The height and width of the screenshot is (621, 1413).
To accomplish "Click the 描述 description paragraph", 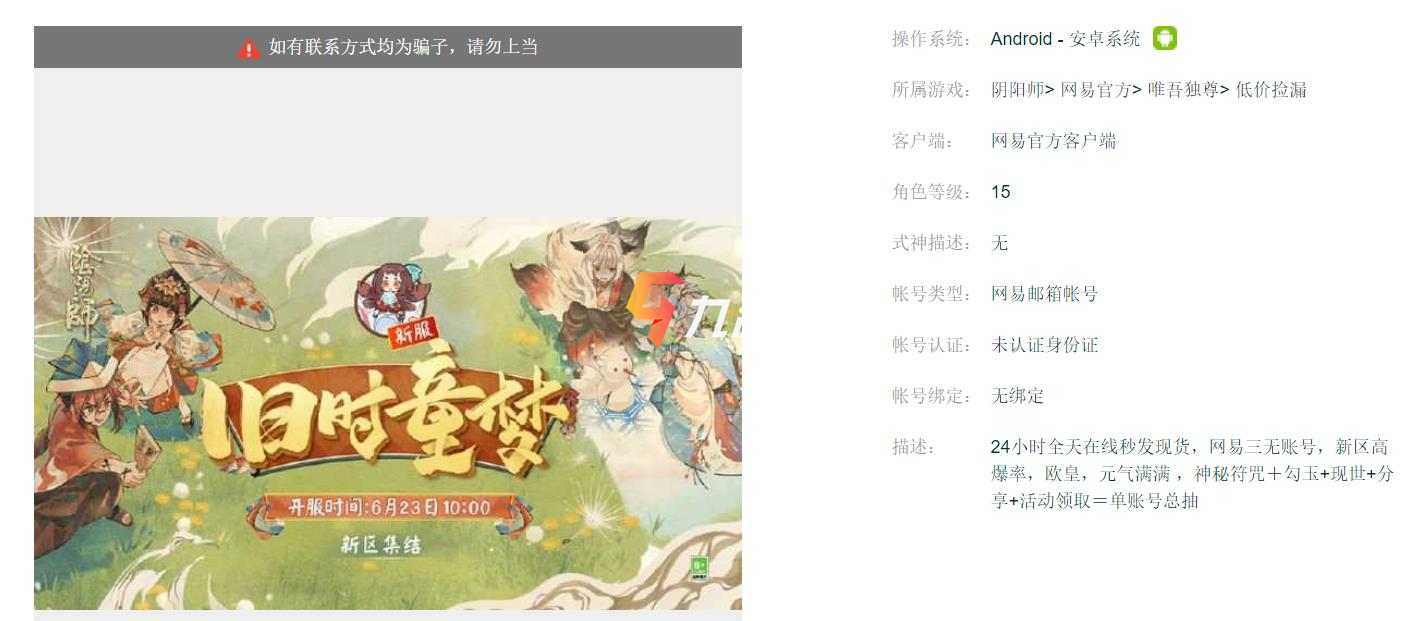I will tap(1192, 473).
